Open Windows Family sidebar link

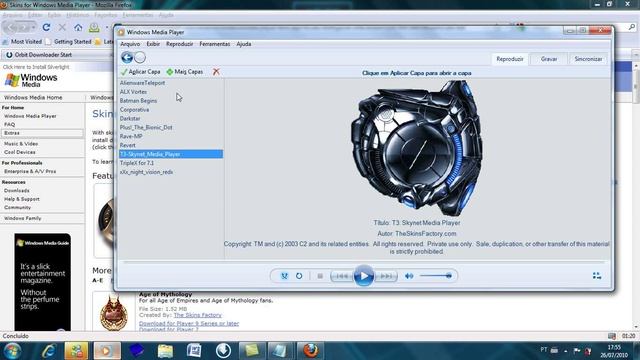click(22, 218)
